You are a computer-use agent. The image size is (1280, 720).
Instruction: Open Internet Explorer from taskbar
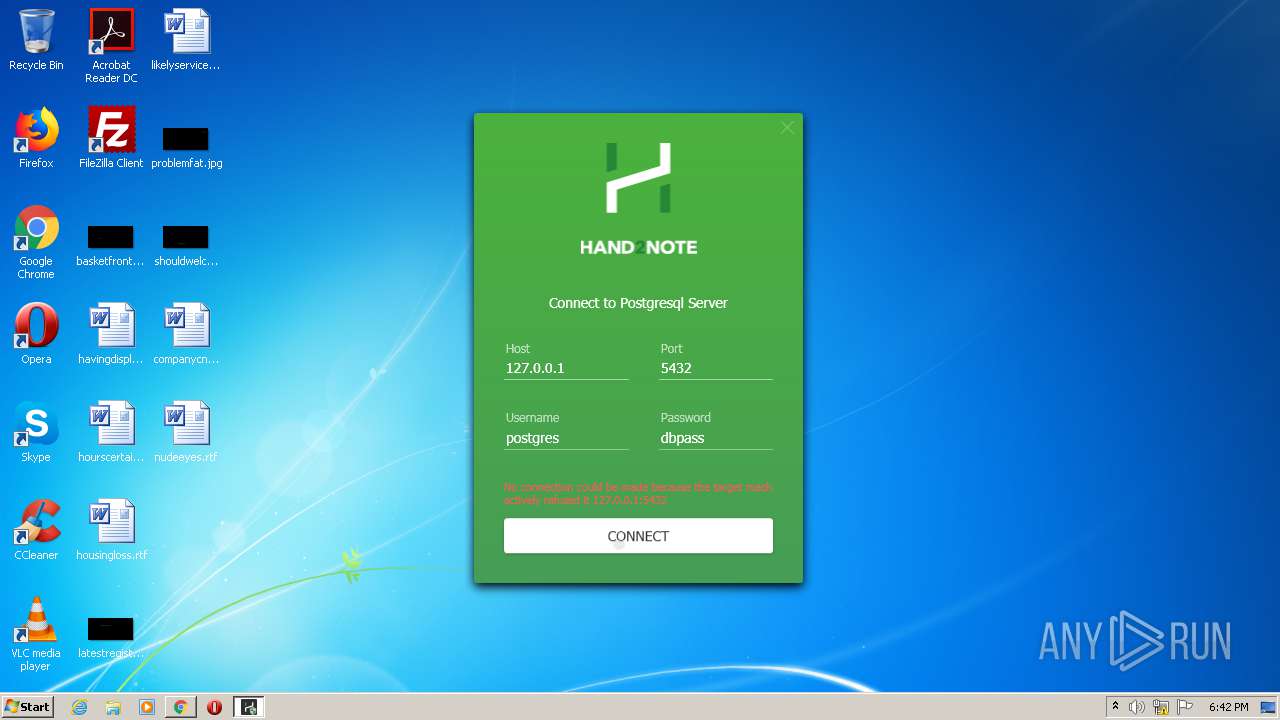pos(80,707)
